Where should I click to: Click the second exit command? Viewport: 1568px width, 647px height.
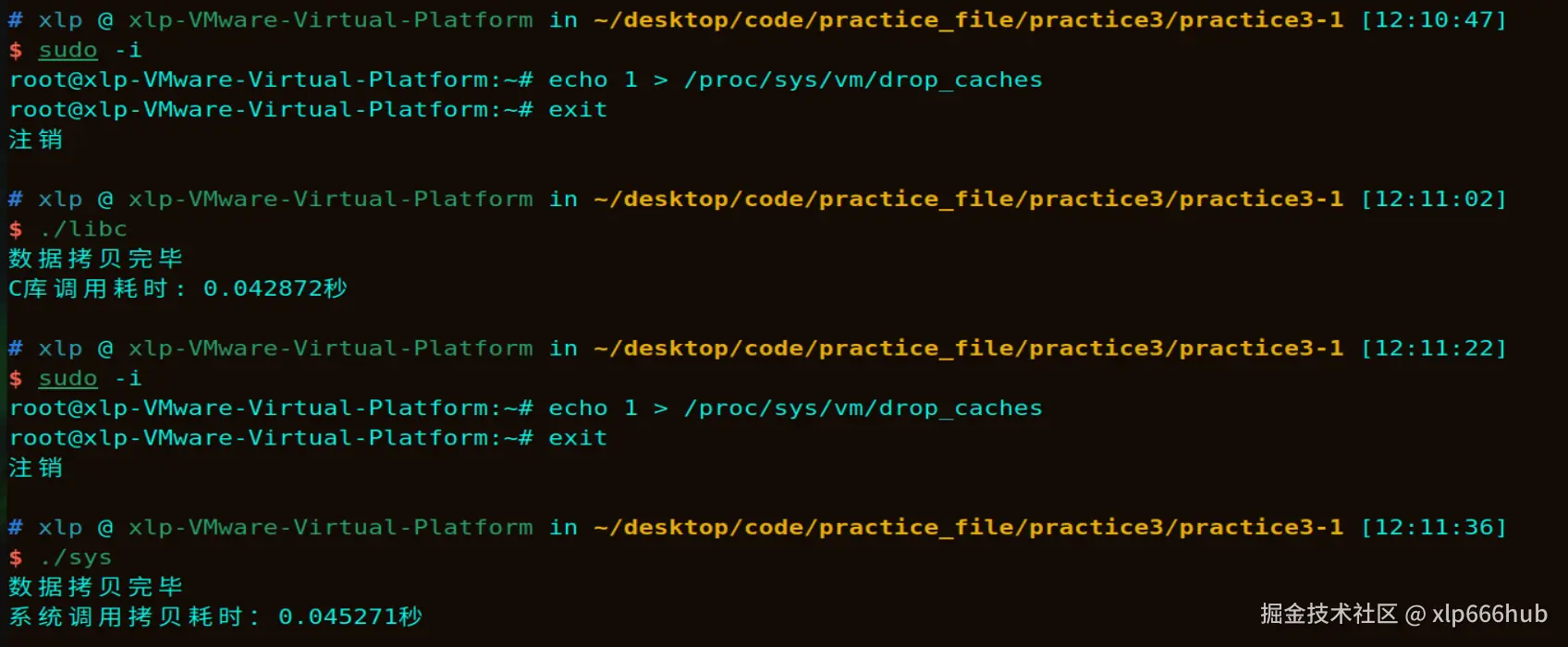(x=578, y=437)
